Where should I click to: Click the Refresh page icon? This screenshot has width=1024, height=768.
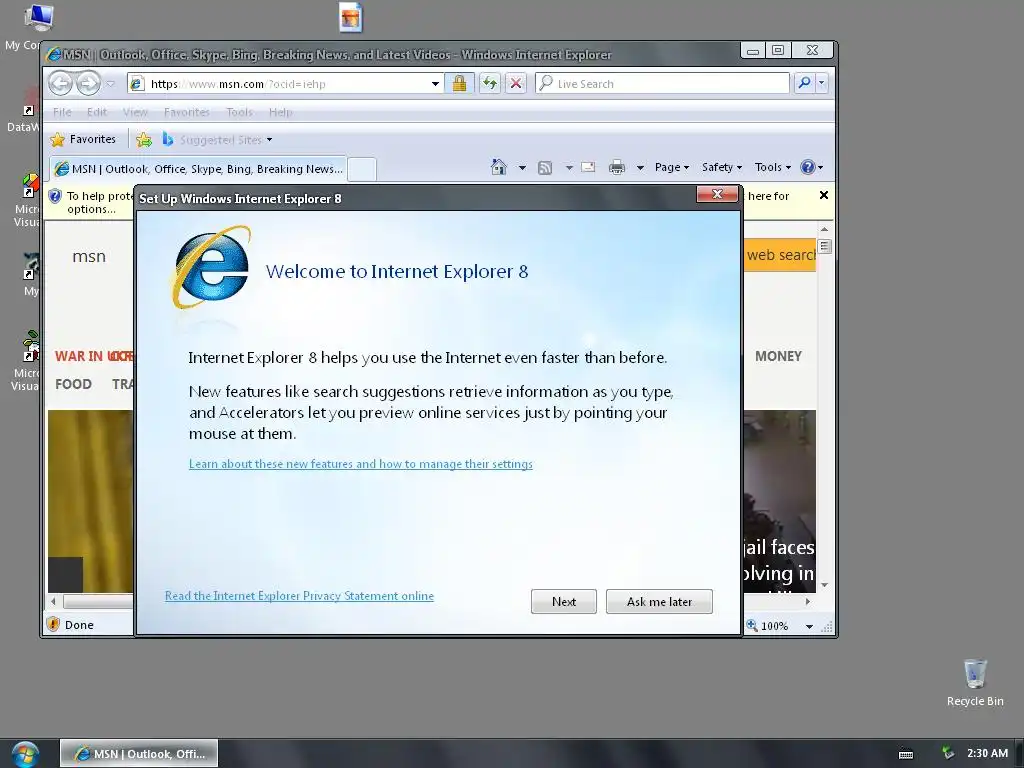pyautogui.click(x=490, y=83)
